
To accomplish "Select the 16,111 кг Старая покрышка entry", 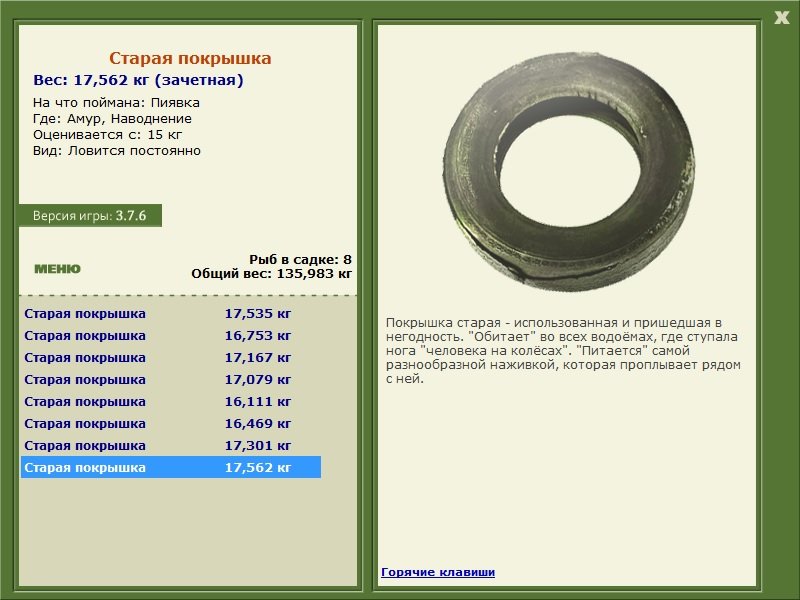I will (170, 401).
